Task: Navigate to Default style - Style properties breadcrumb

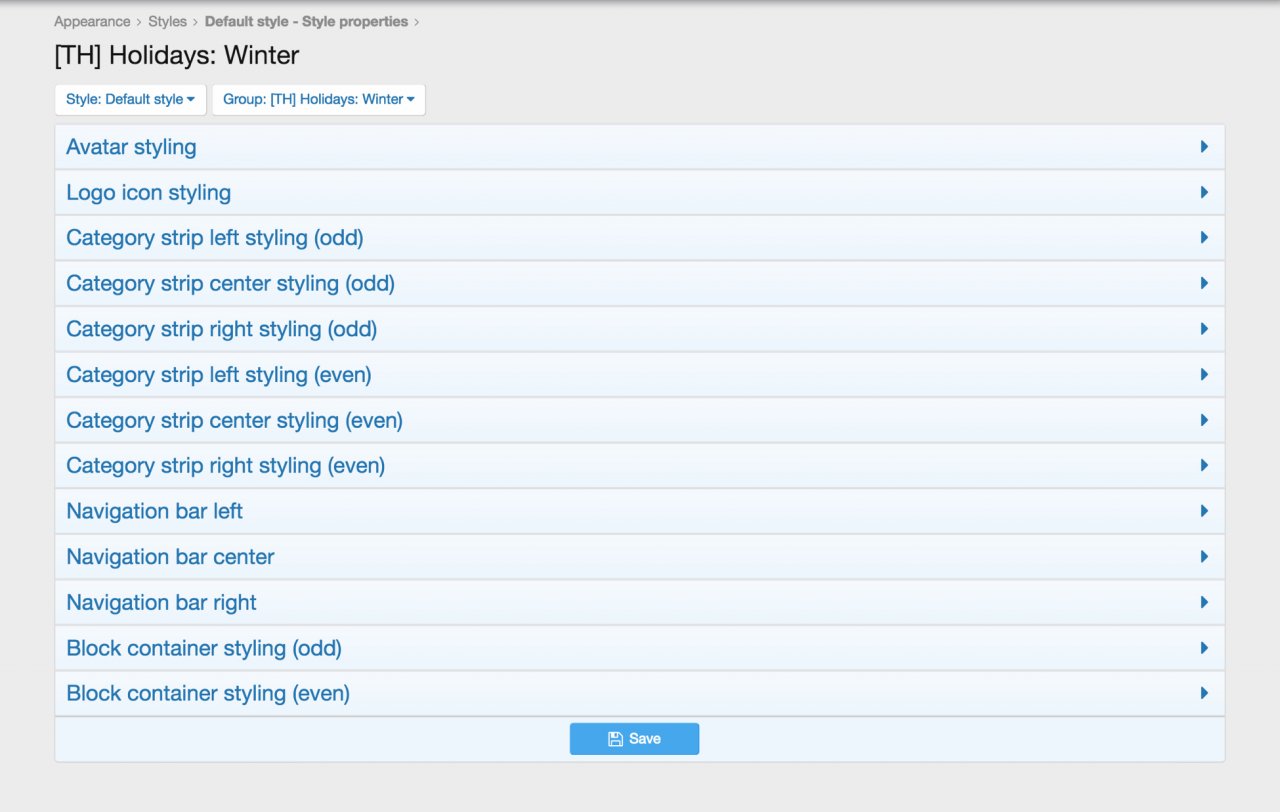Action: pyautogui.click(x=306, y=21)
